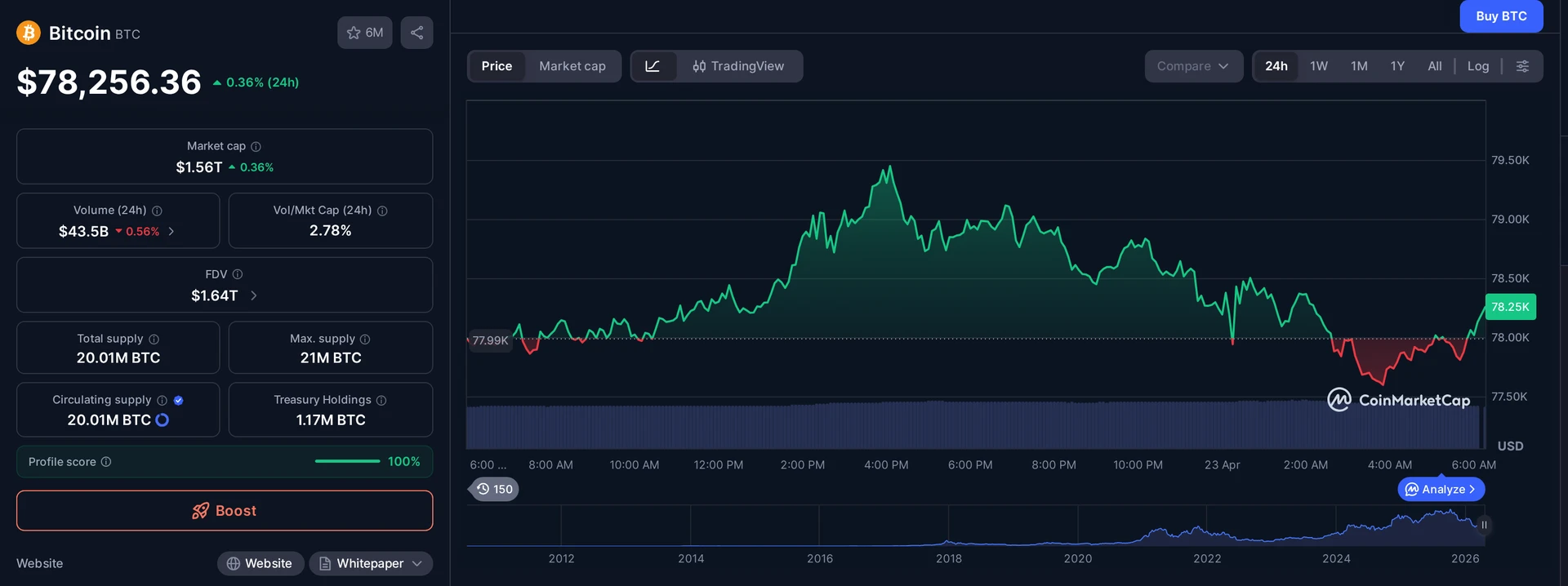Viewport: 1568px width, 586px height.
Task: Click Profile score info icon
Action: coord(106,462)
